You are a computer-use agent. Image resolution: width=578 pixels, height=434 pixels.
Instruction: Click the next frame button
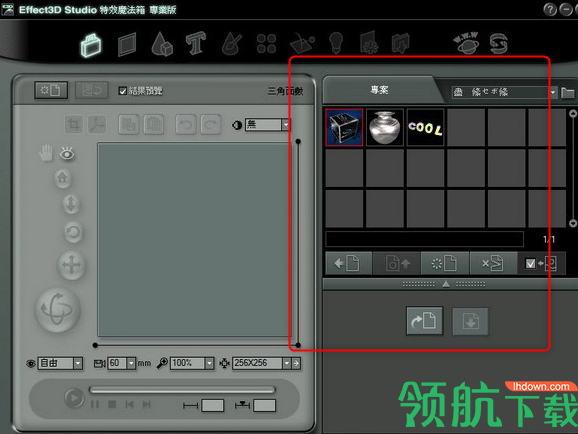tap(146, 405)
